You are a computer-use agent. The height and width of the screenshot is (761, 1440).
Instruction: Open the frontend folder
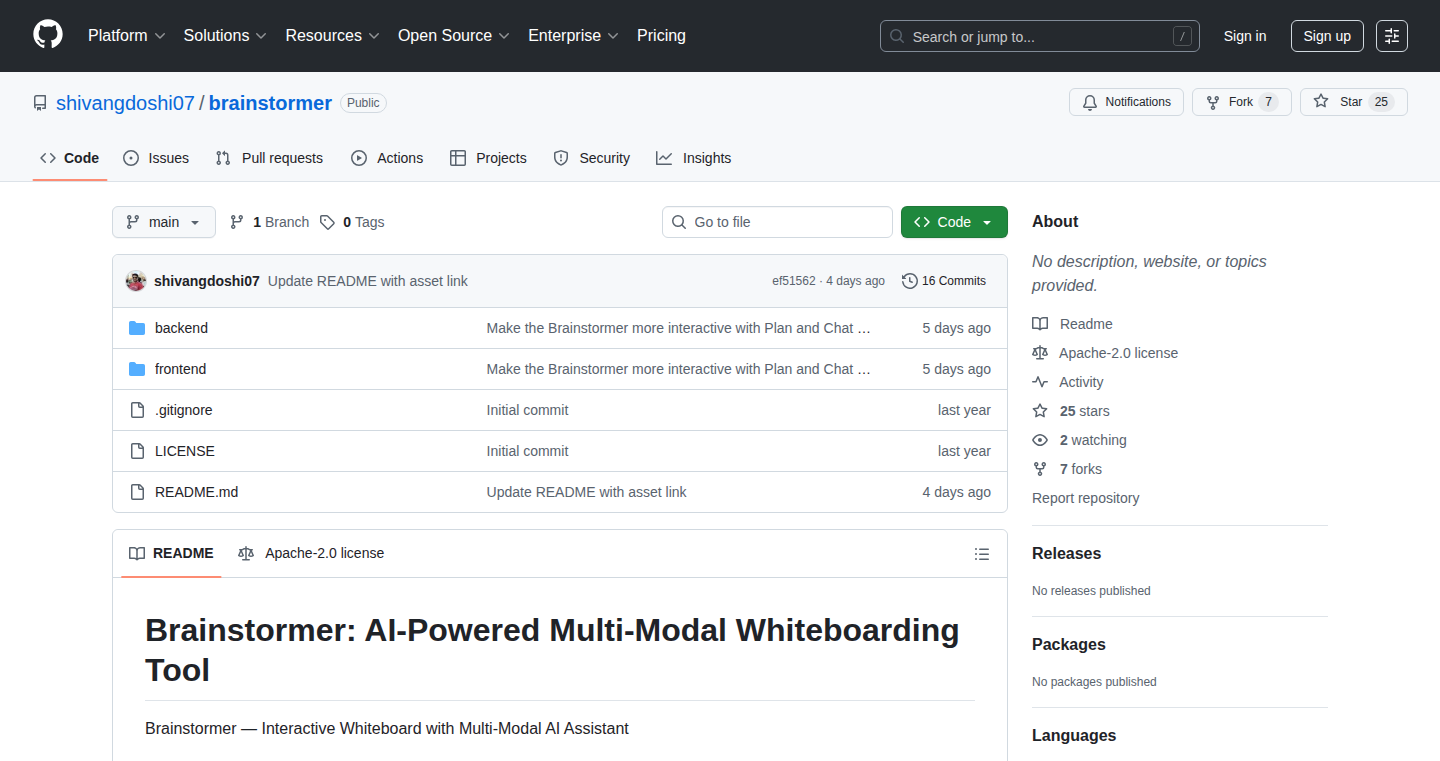(x=180, y=369)
